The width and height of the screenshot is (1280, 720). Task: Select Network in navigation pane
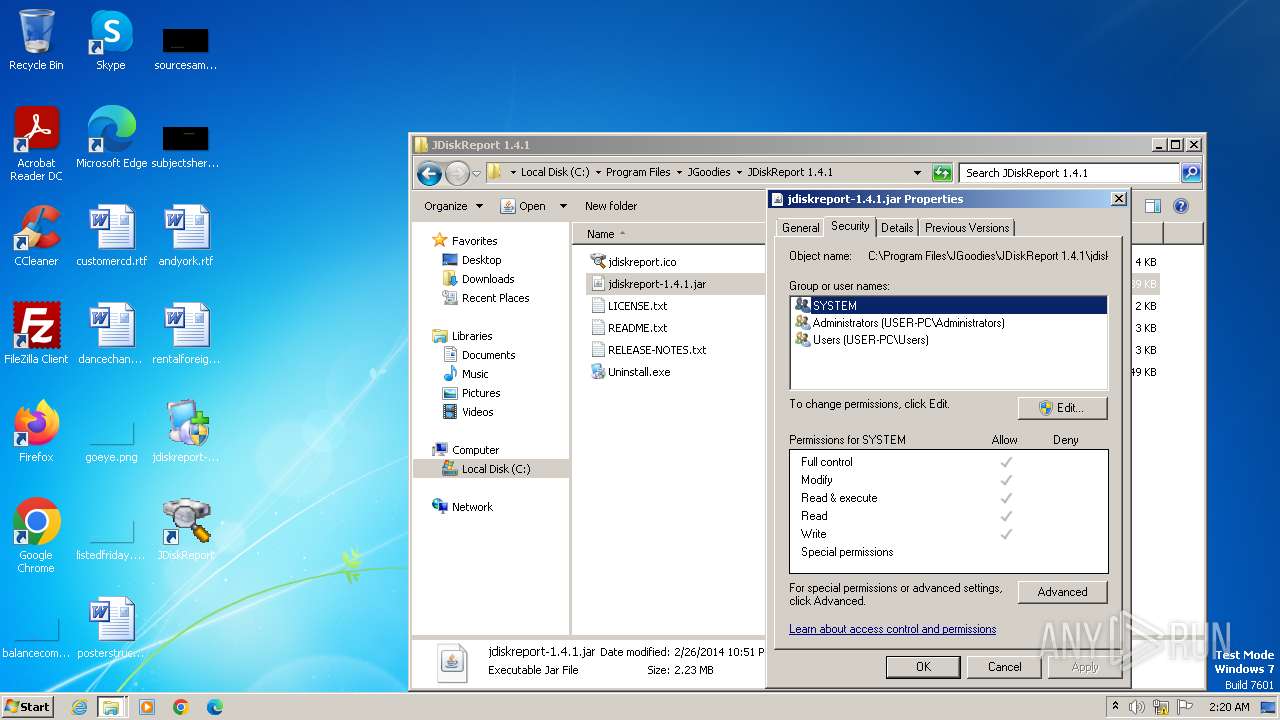(x=462, y=507)
